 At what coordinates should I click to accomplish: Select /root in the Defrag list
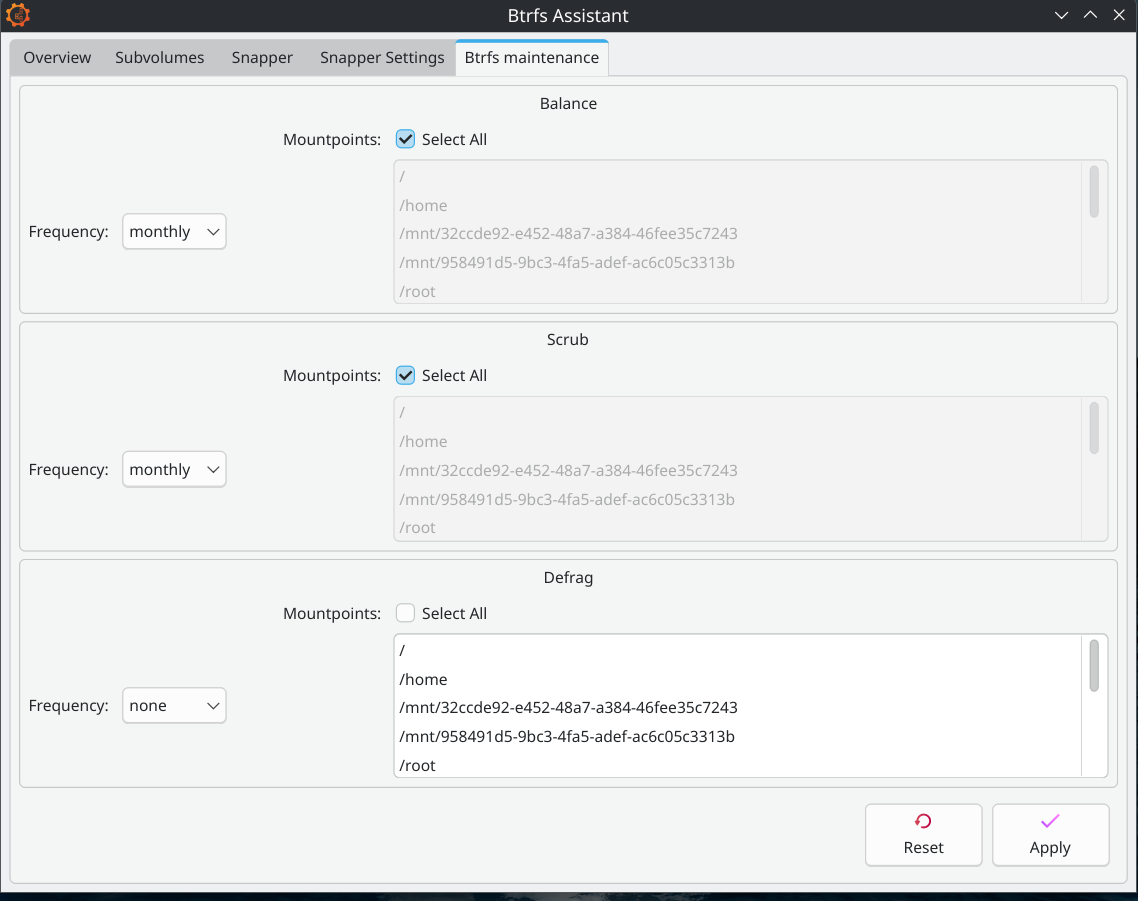tap(738, 765)
